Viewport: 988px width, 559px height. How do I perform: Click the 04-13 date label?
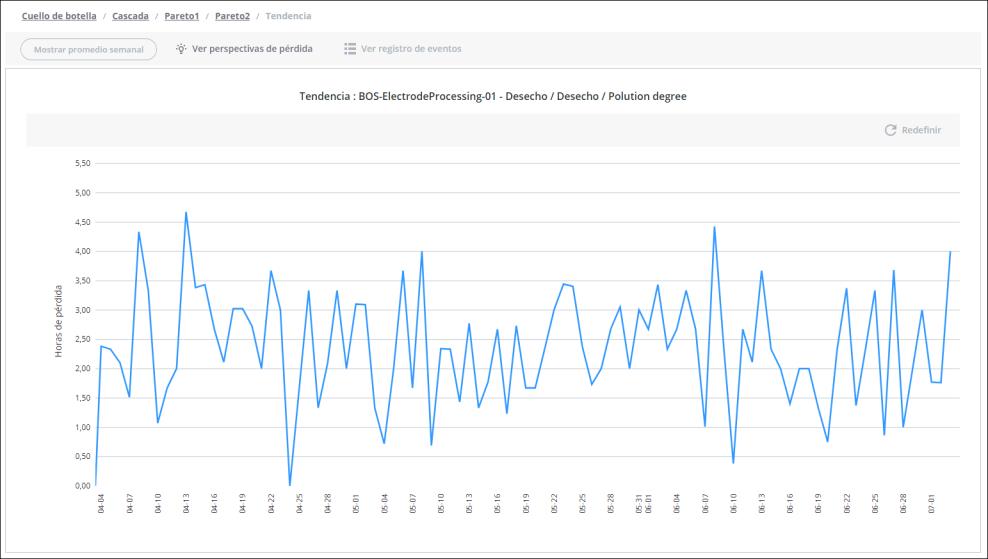pos(186,504)
